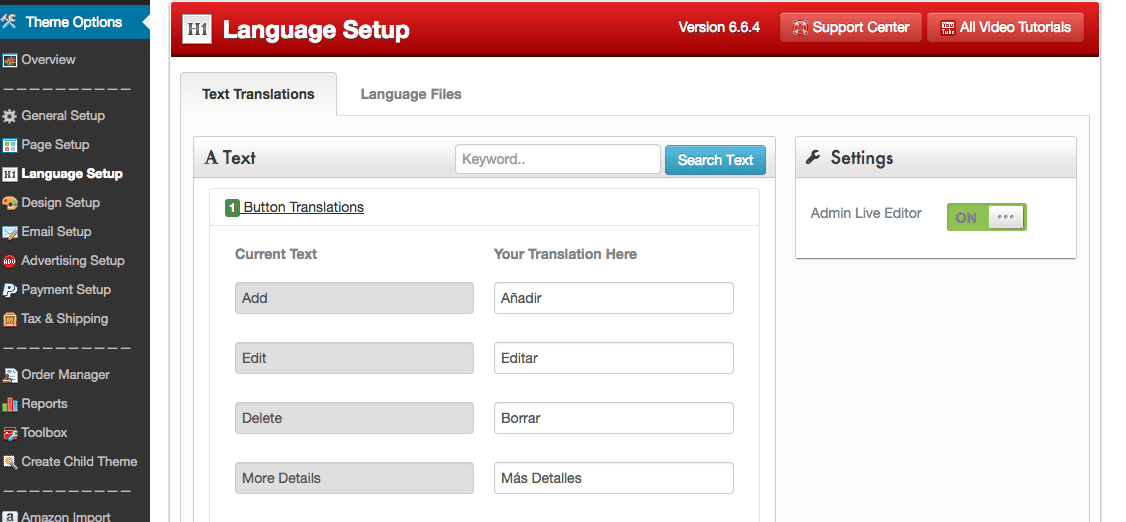Click the Toolbox icon in sidebar
This screenshot has width=1126, height=522.
click(x=10, y=433)
